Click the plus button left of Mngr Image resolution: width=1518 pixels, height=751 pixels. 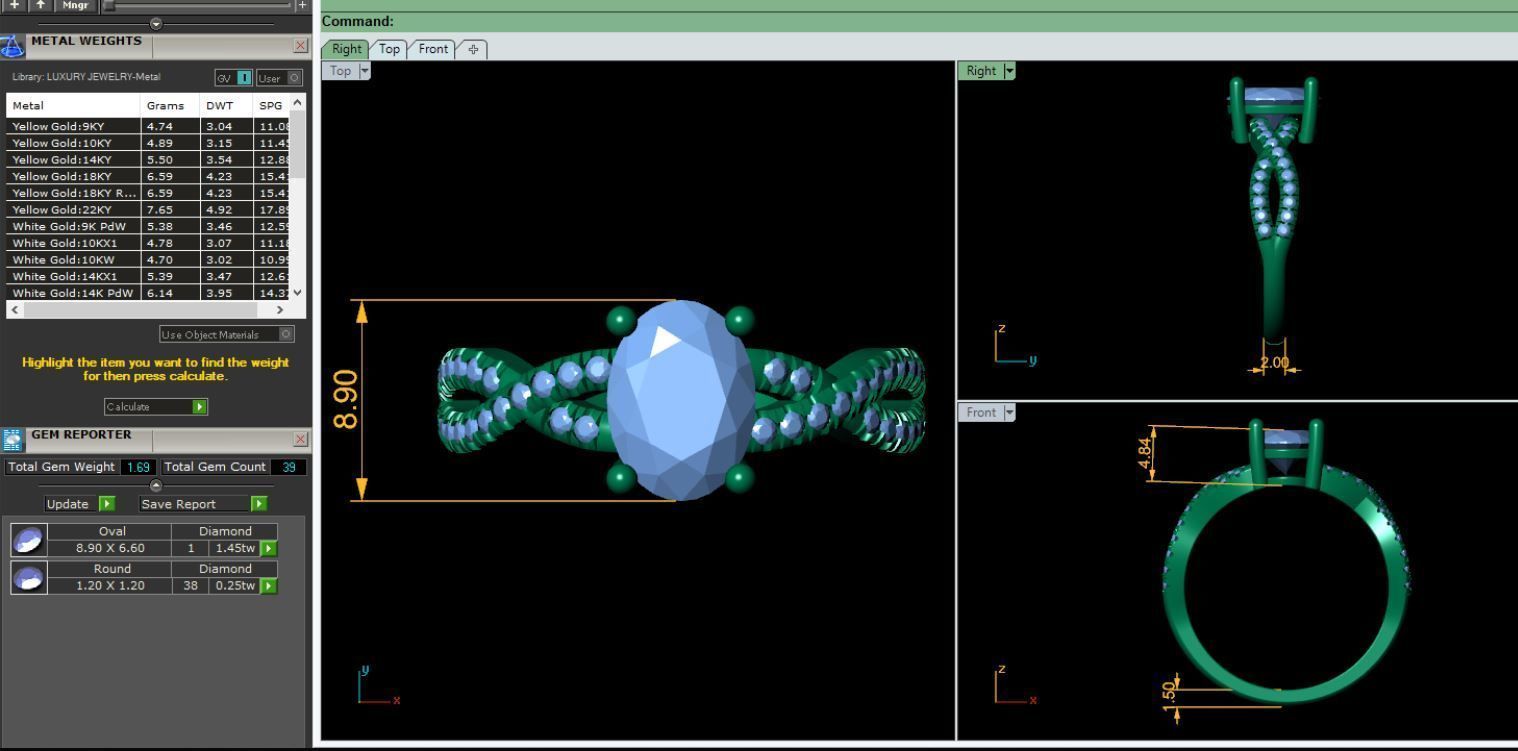pos(15,5)
